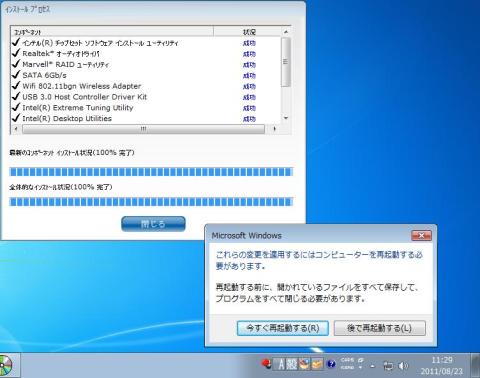Click 成功 status for Realtek audio driver

[x=249, y=54]
